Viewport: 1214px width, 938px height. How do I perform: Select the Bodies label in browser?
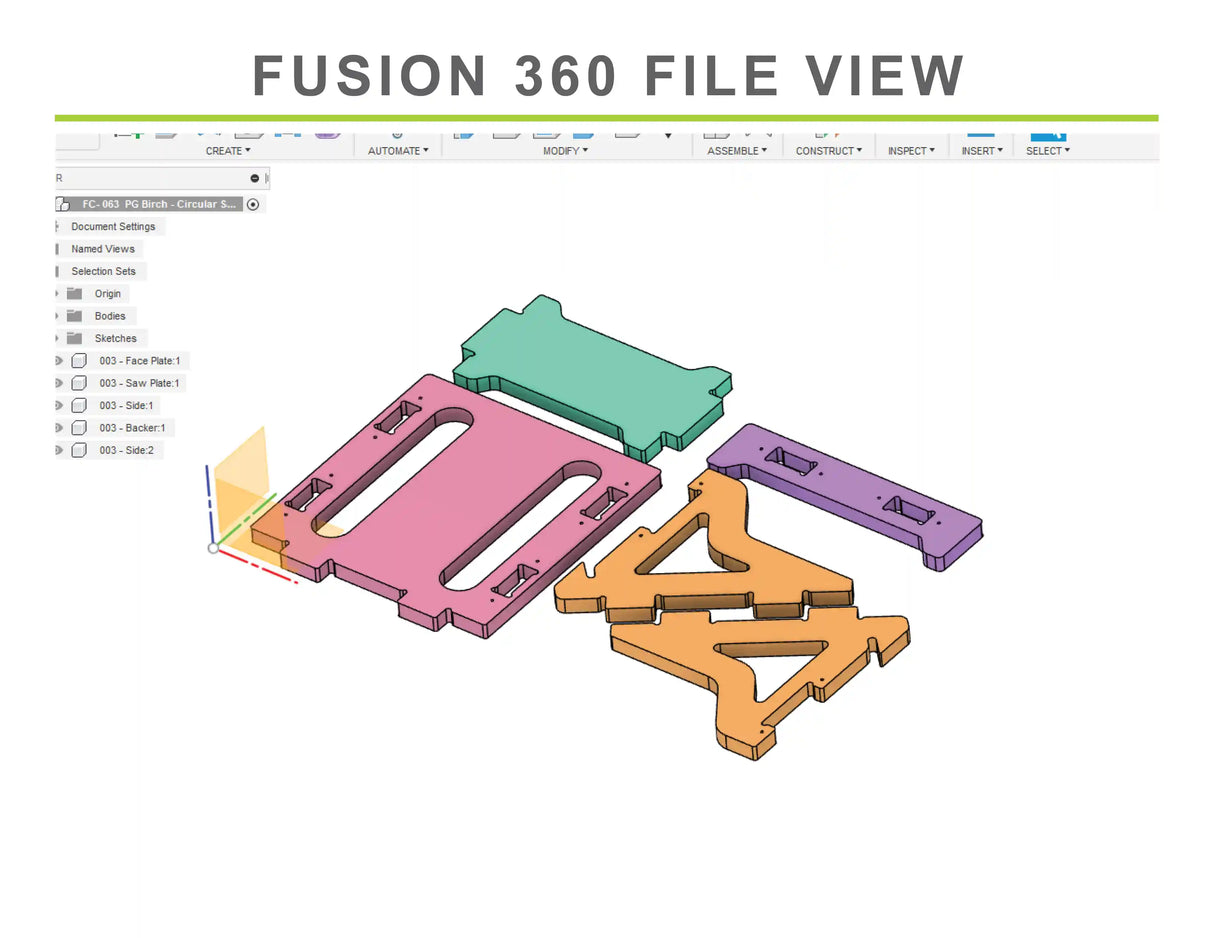pos(110,316)
